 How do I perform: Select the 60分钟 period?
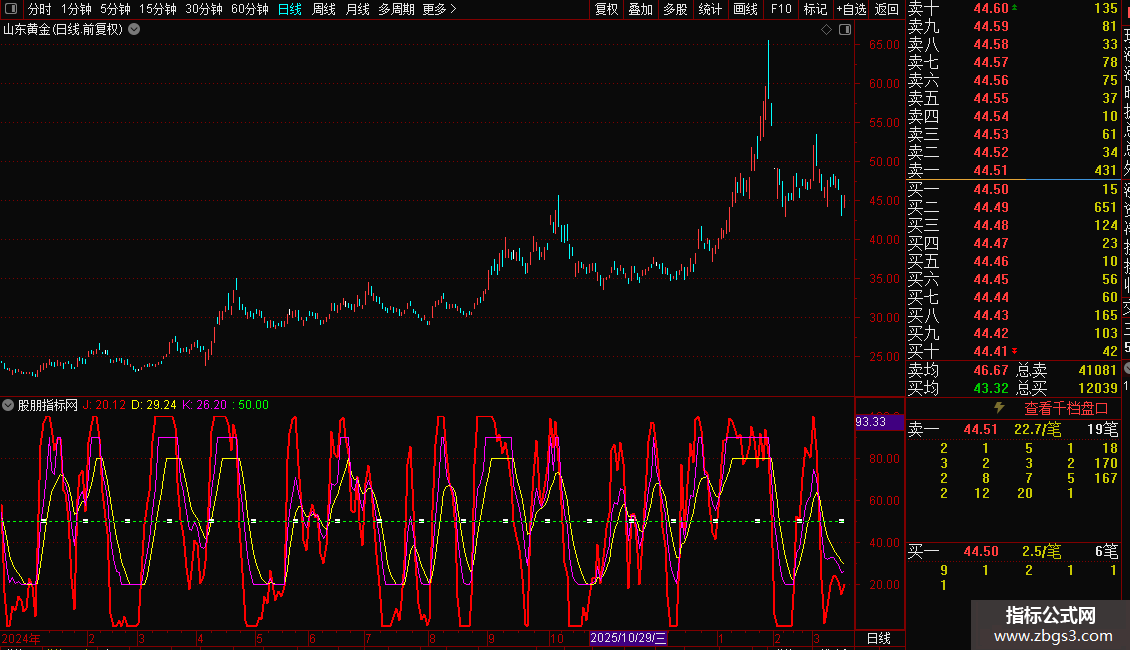pos(250,9)
